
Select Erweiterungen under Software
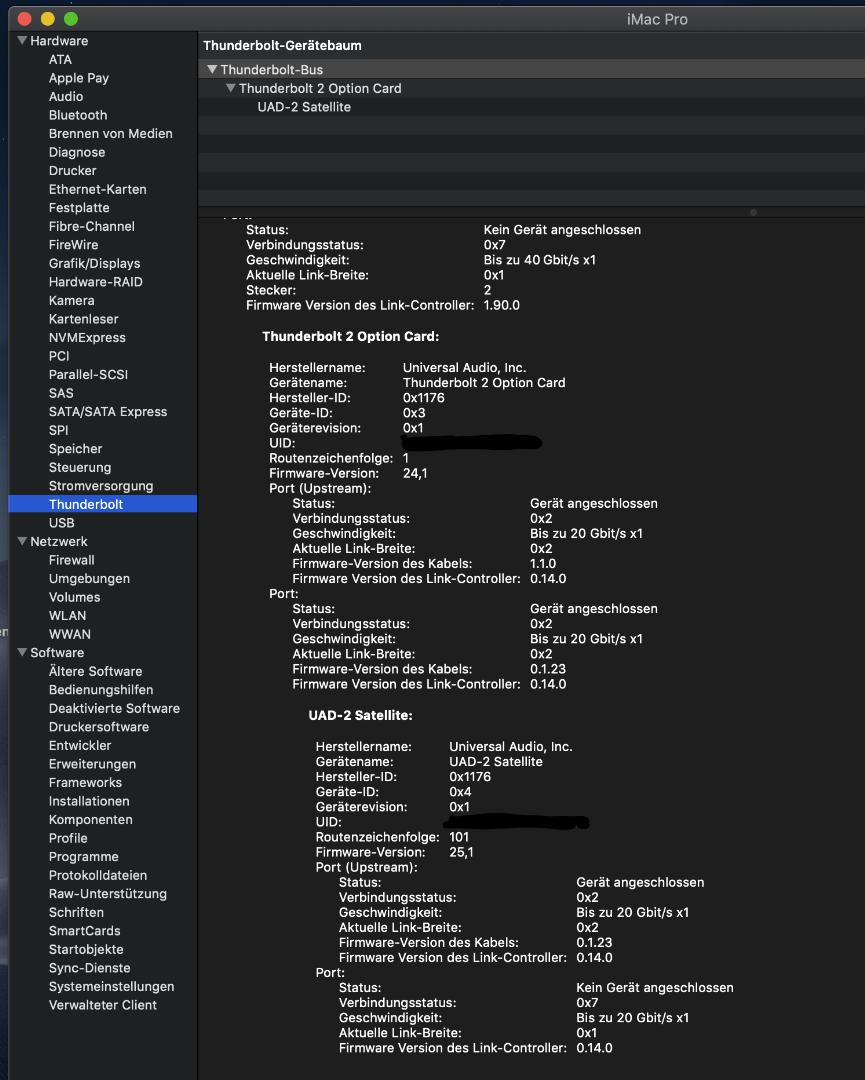click(x=92, y=764)
